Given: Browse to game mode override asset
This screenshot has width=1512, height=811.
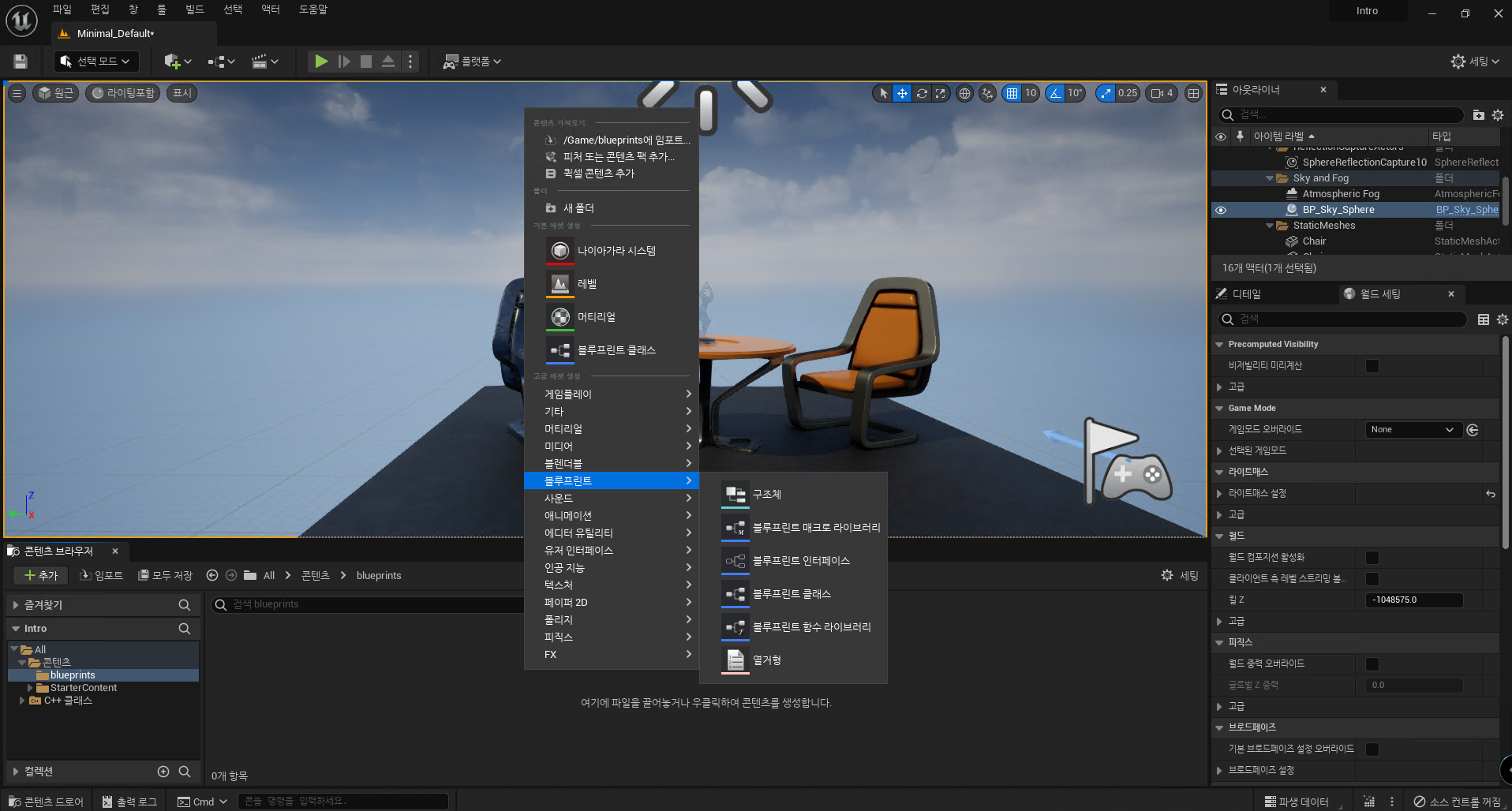Looking at the screenshot, I should coord(1473,430).
